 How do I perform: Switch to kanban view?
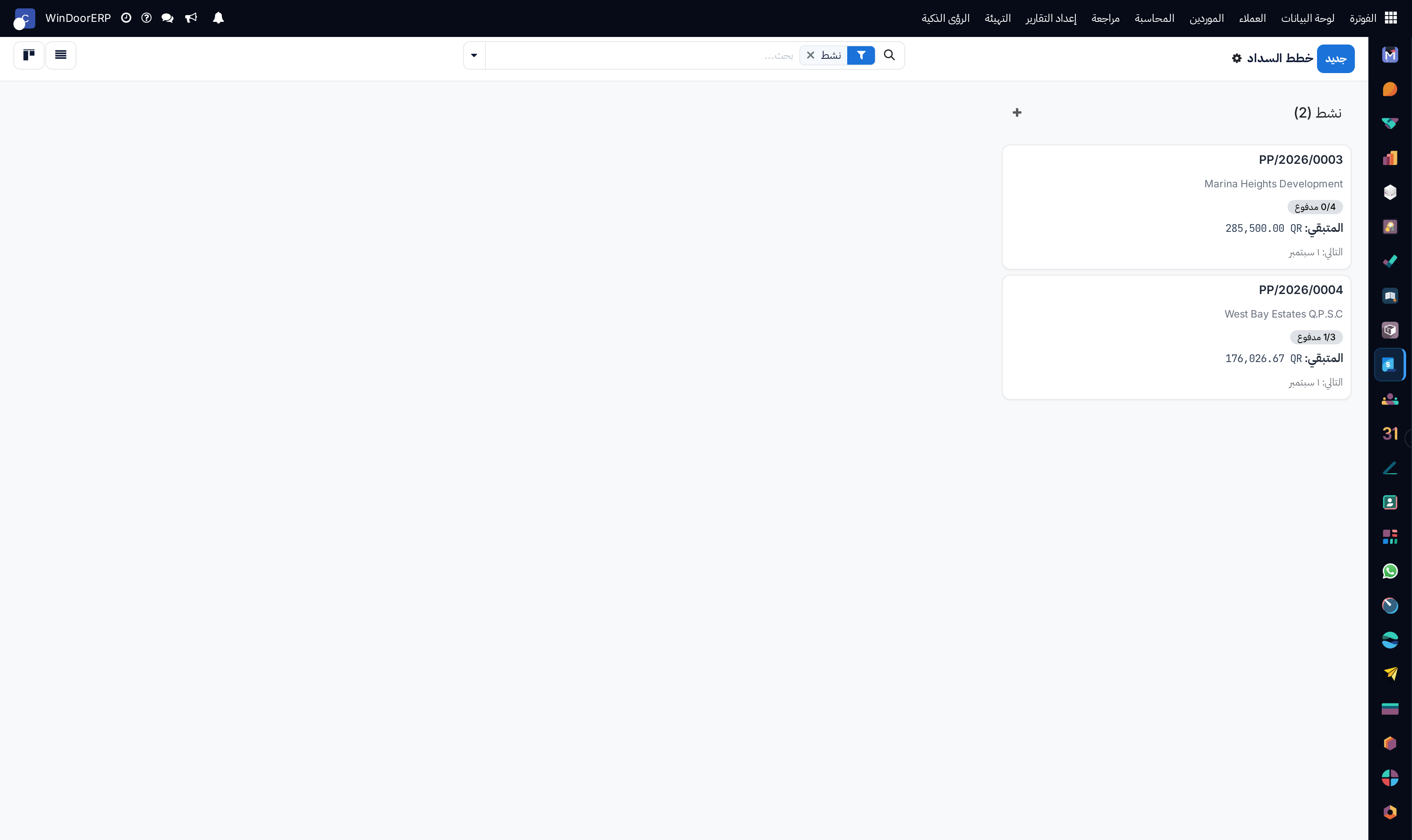(x=29, y=55)
